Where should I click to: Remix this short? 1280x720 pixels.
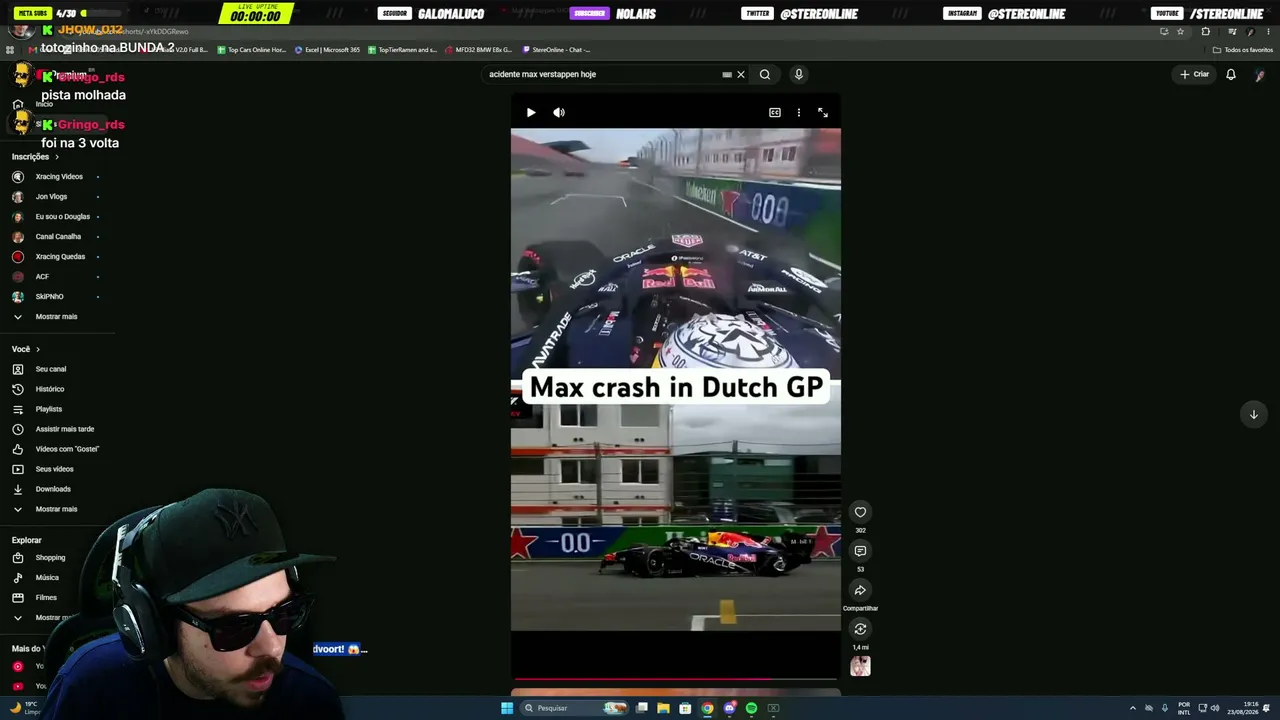point(860,629)
